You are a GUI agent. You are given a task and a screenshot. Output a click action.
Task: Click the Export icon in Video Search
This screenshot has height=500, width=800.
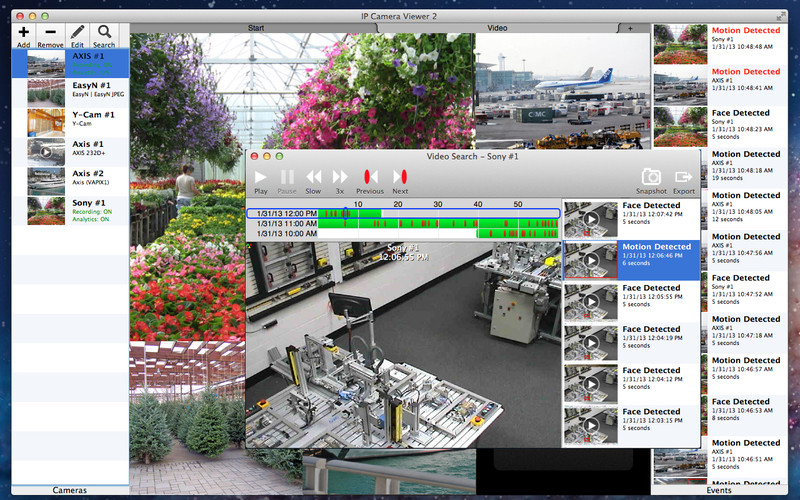(x=684, y=177)
